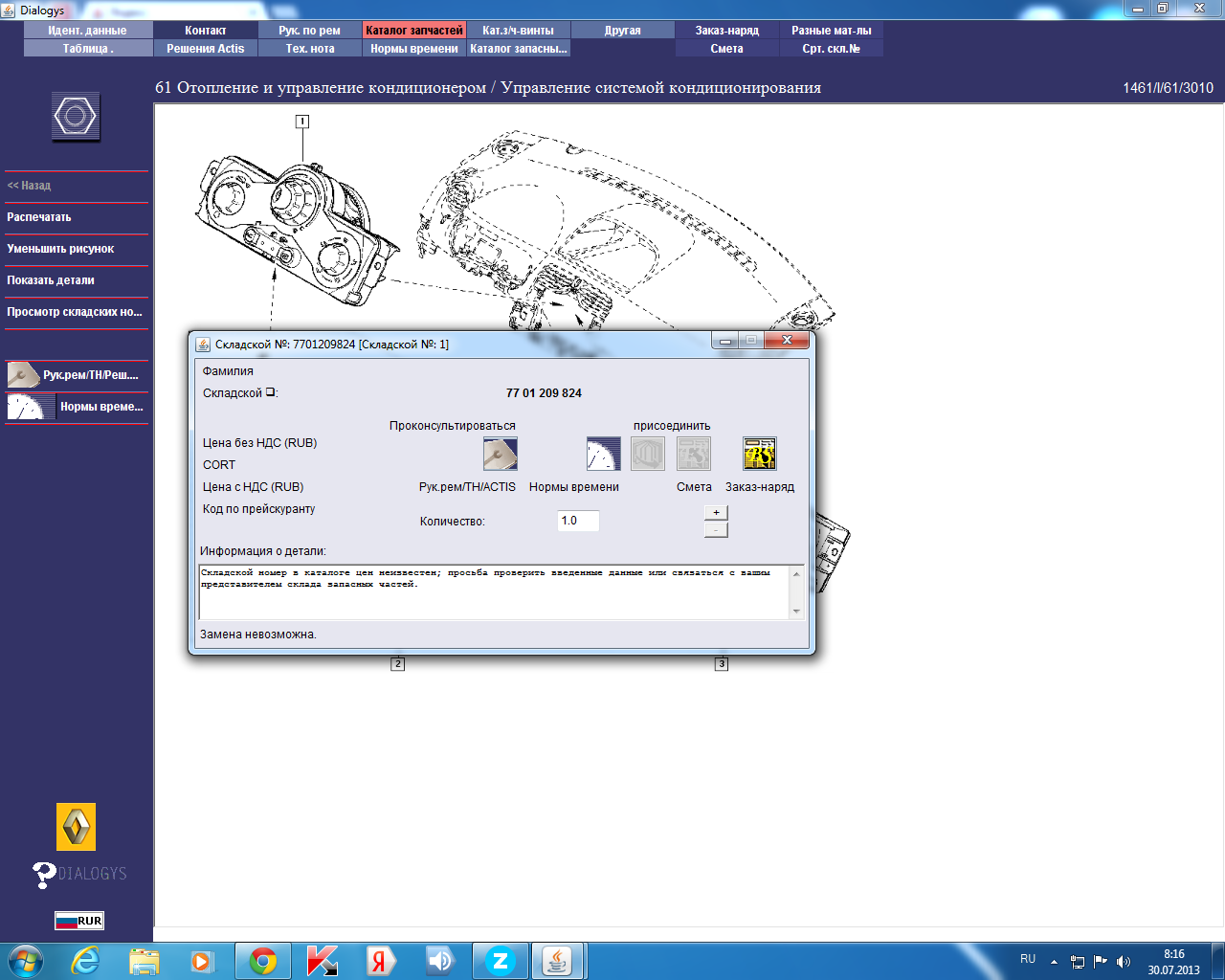Switch to the Идент. данные tab
The height and width of the screenshot is (980, 1225).
tap(88, 31)
